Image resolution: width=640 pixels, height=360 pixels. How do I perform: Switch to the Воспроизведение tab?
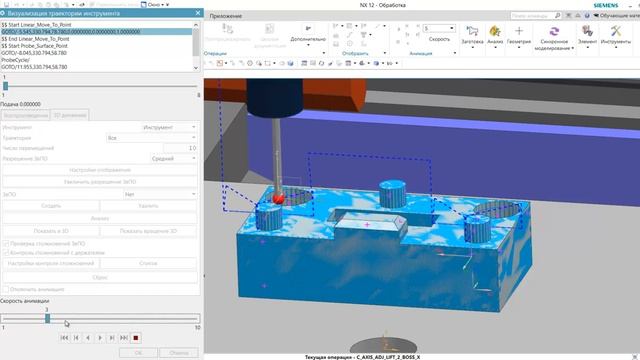[x=25, y=115]
